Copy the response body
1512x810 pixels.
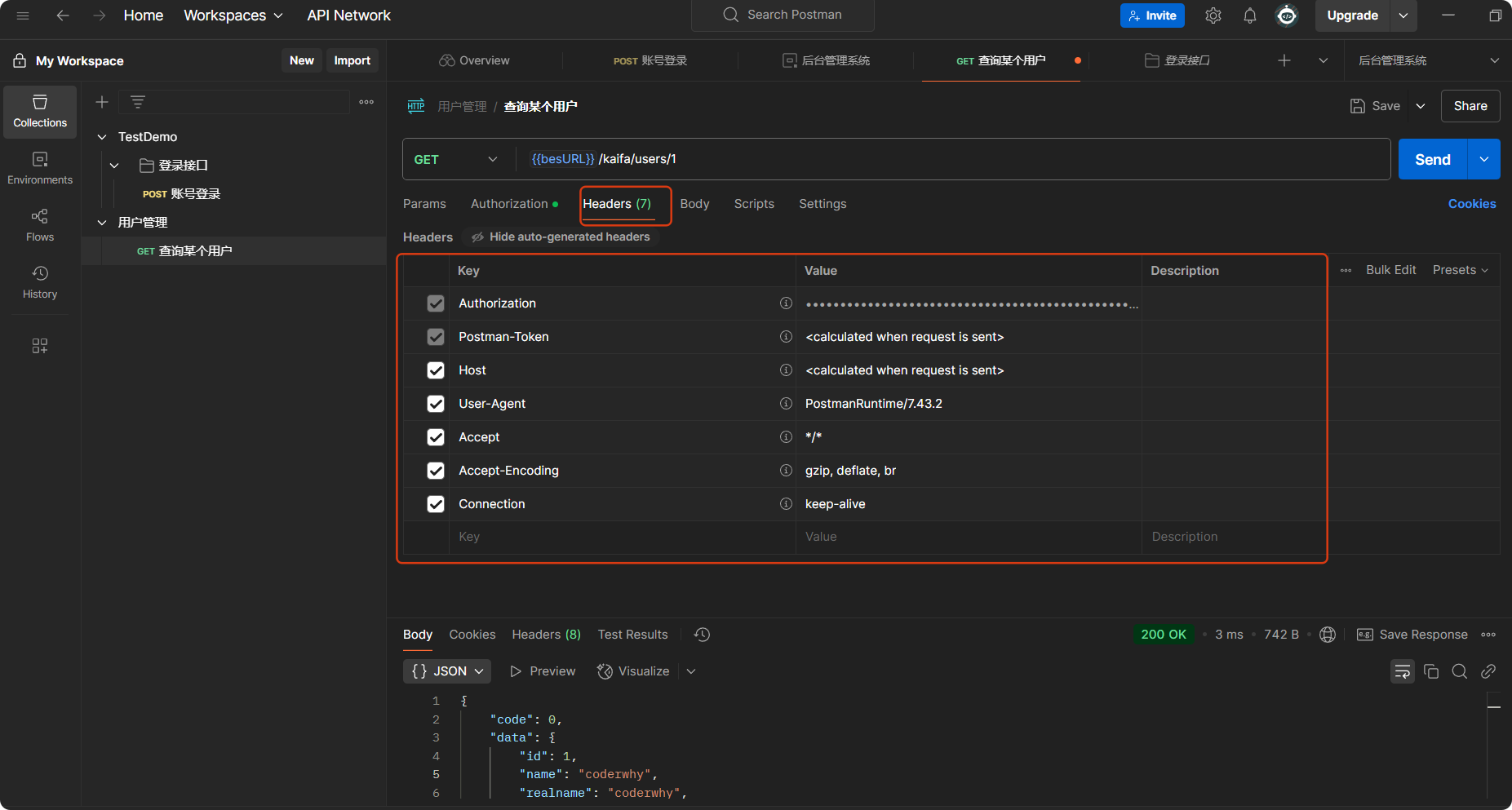1431,671
